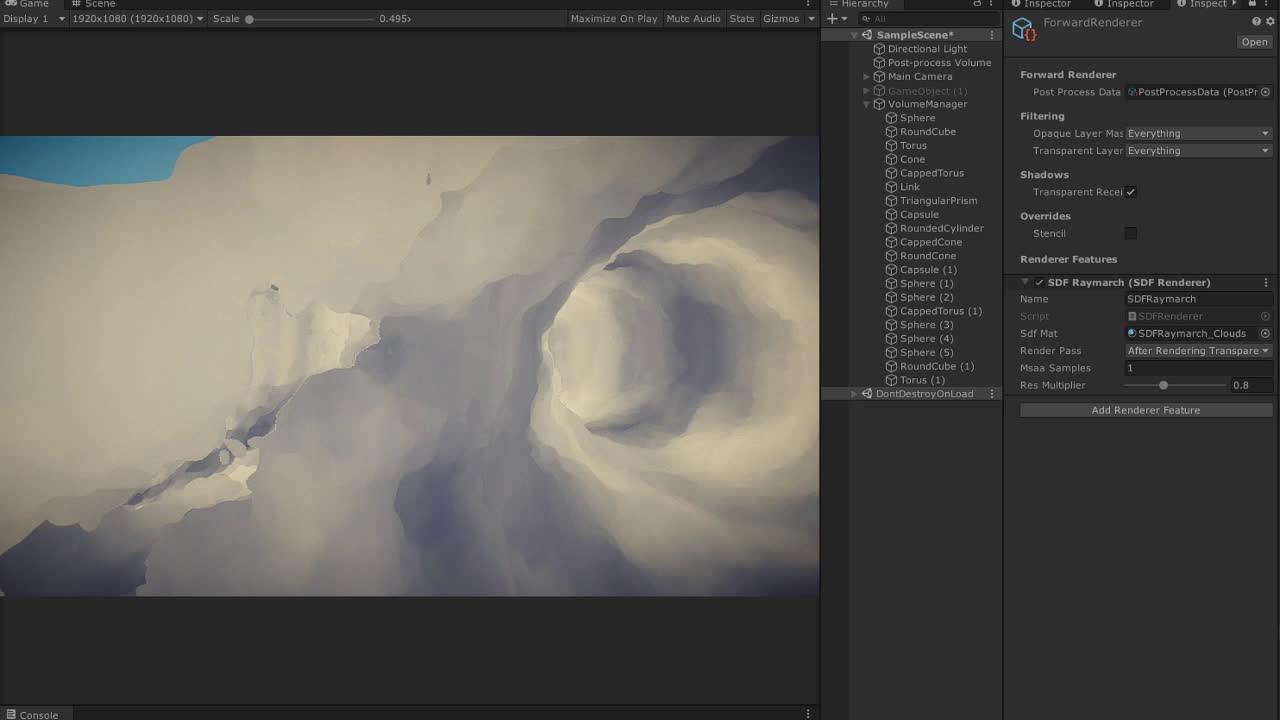Toggle Maximize On Play
Screen dimensions: 1280x720
tap(613, 19)
